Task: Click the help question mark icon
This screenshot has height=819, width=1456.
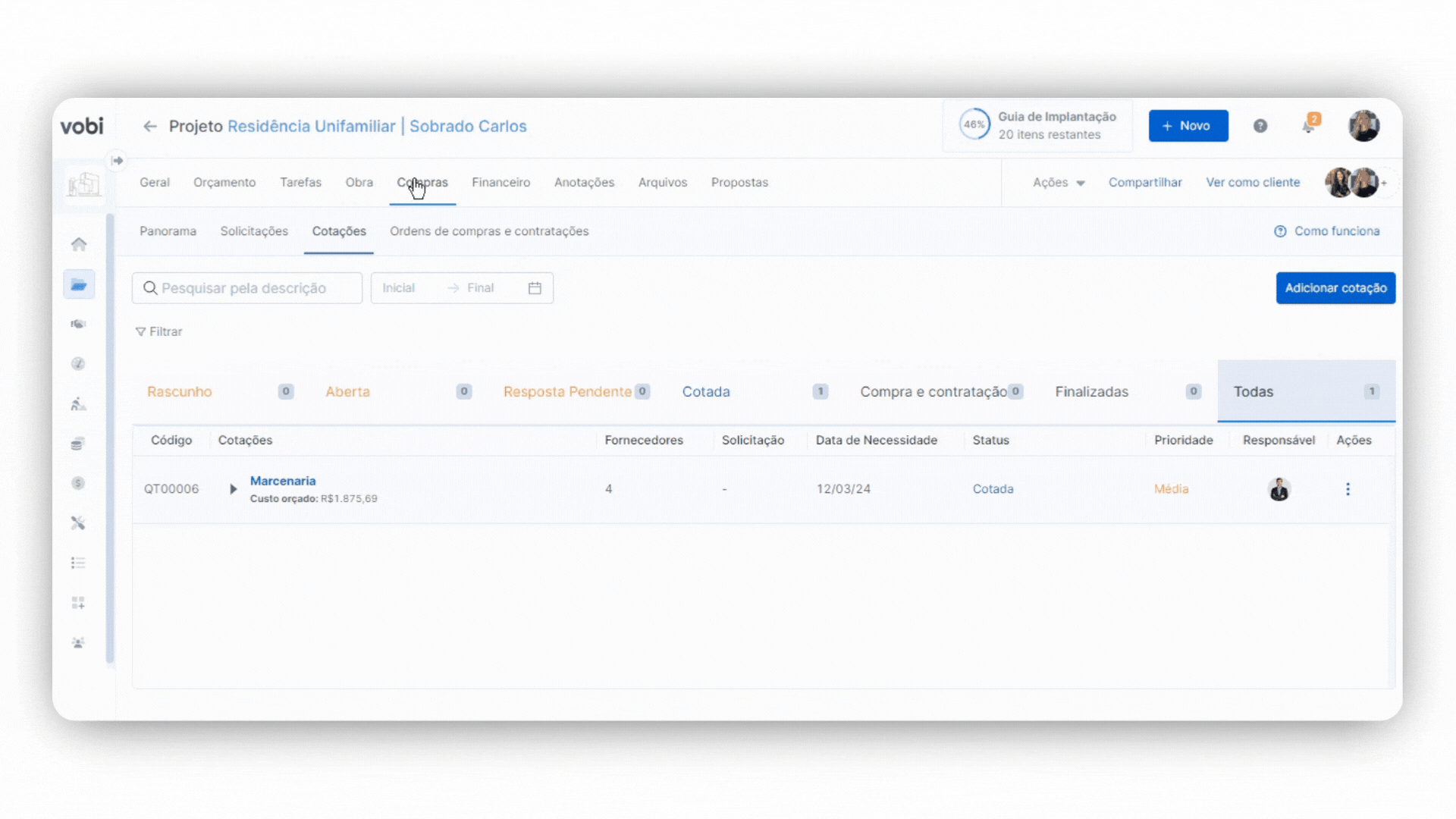Action: 1260,126
